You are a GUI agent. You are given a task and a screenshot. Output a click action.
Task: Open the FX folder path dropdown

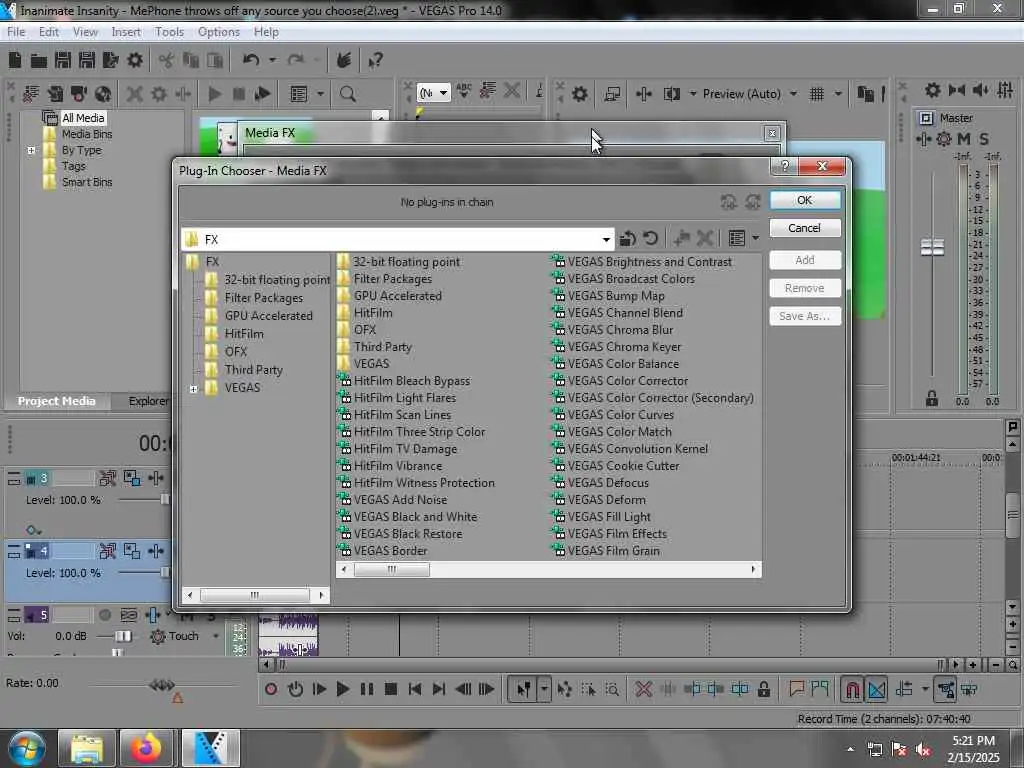pyautogui.click(x=606, y=240)
